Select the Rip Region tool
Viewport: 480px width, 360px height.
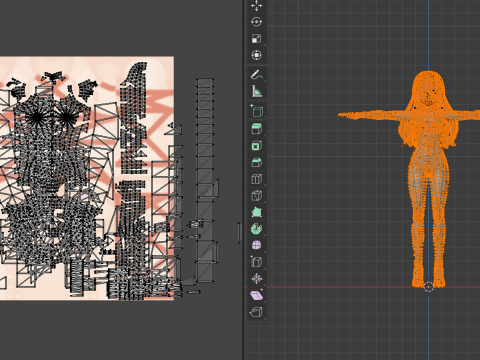pos(256,312)
